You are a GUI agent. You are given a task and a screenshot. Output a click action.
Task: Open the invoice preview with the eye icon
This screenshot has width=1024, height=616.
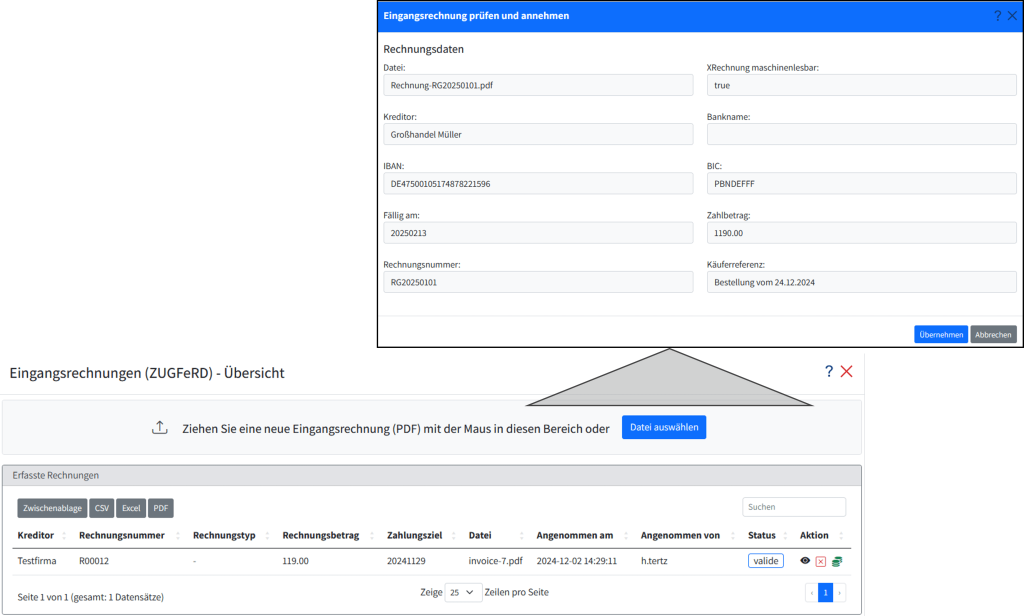coord(805,561)
